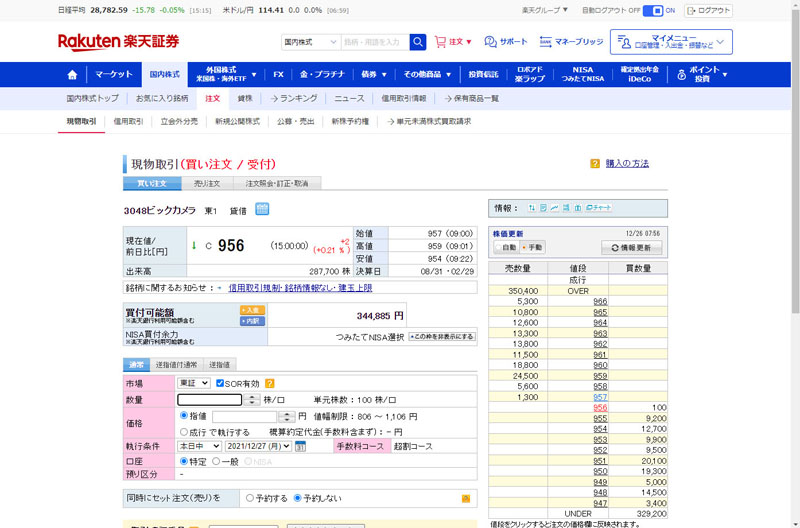Click the 数量 quantity input field
Image resolution: width=800 pixels, height=528 pixels.
[x=210, y=399]
